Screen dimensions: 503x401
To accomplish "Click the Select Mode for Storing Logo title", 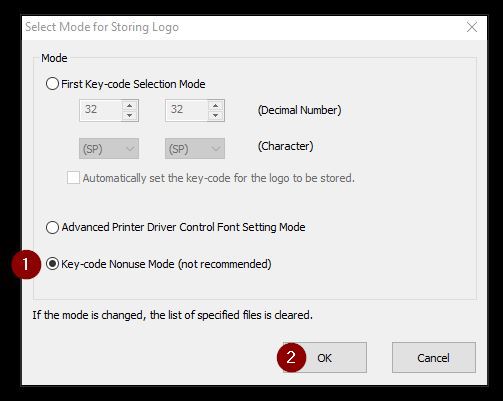I will click(102, 27).
